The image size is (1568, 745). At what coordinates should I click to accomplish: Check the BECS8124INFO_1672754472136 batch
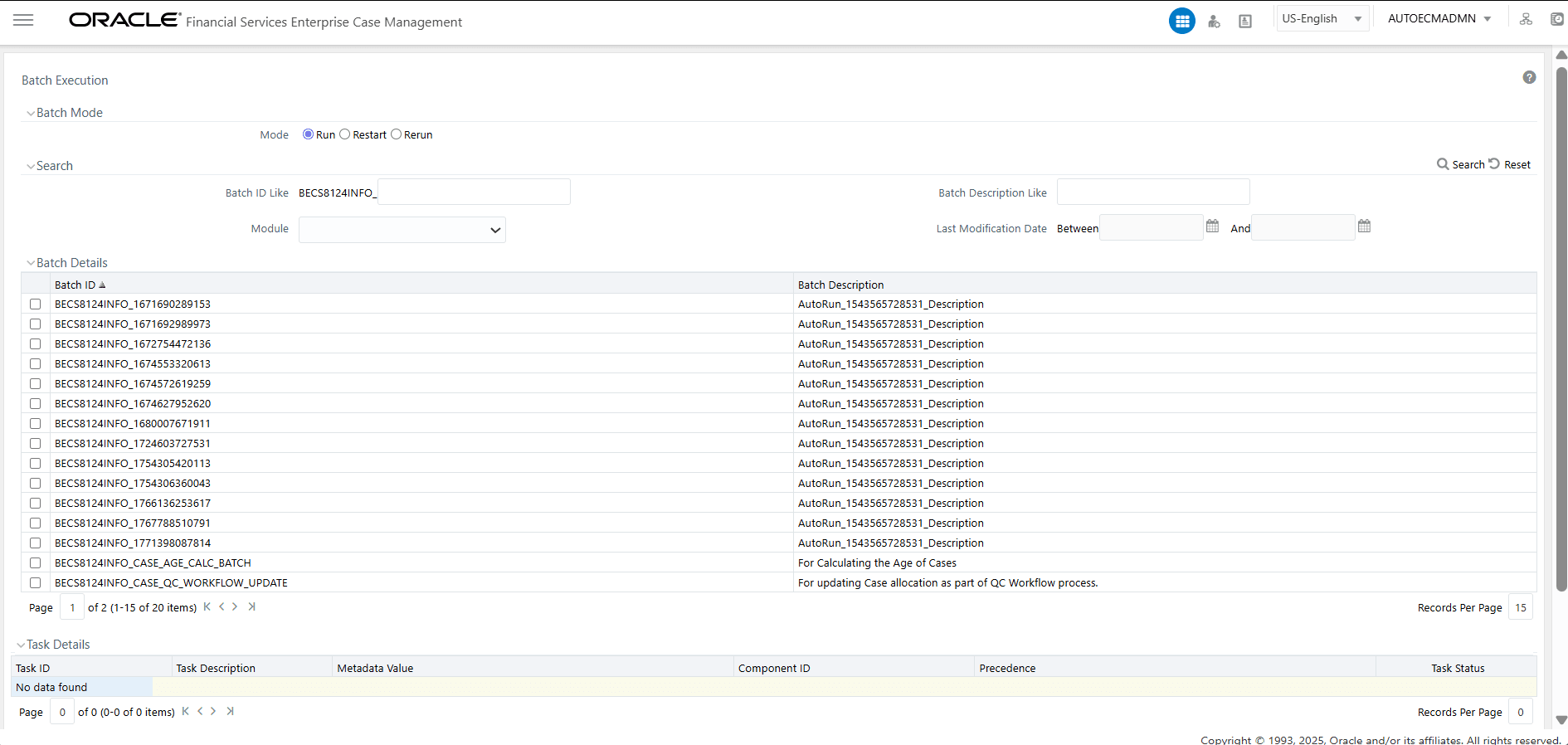pyautogui.click(x=35, y=343)
